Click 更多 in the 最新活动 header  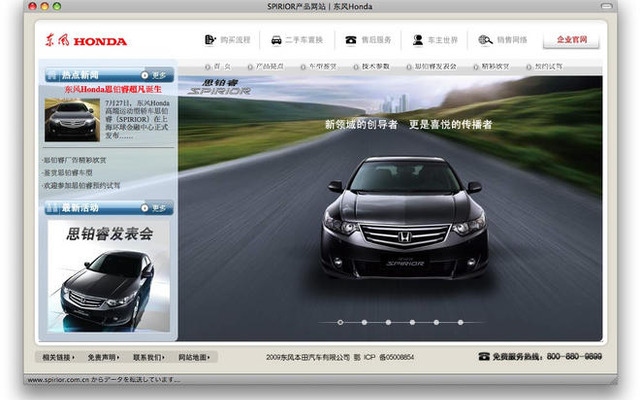154,208
